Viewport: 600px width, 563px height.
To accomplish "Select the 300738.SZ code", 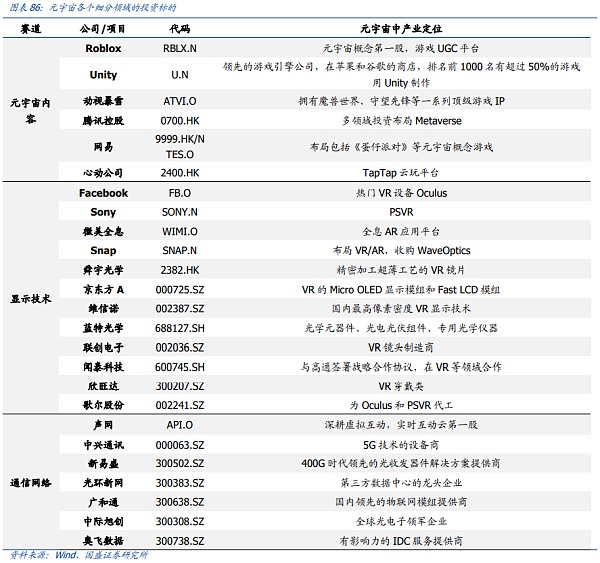I will pyautogui.click(x=180, y=541).
